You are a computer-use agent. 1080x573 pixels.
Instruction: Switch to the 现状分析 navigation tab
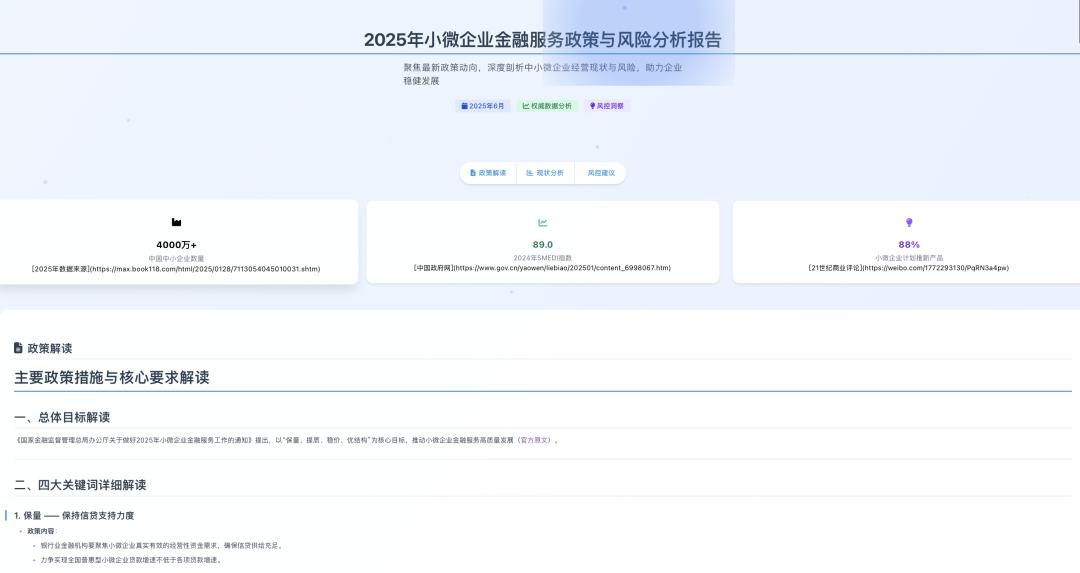point(545,173)
